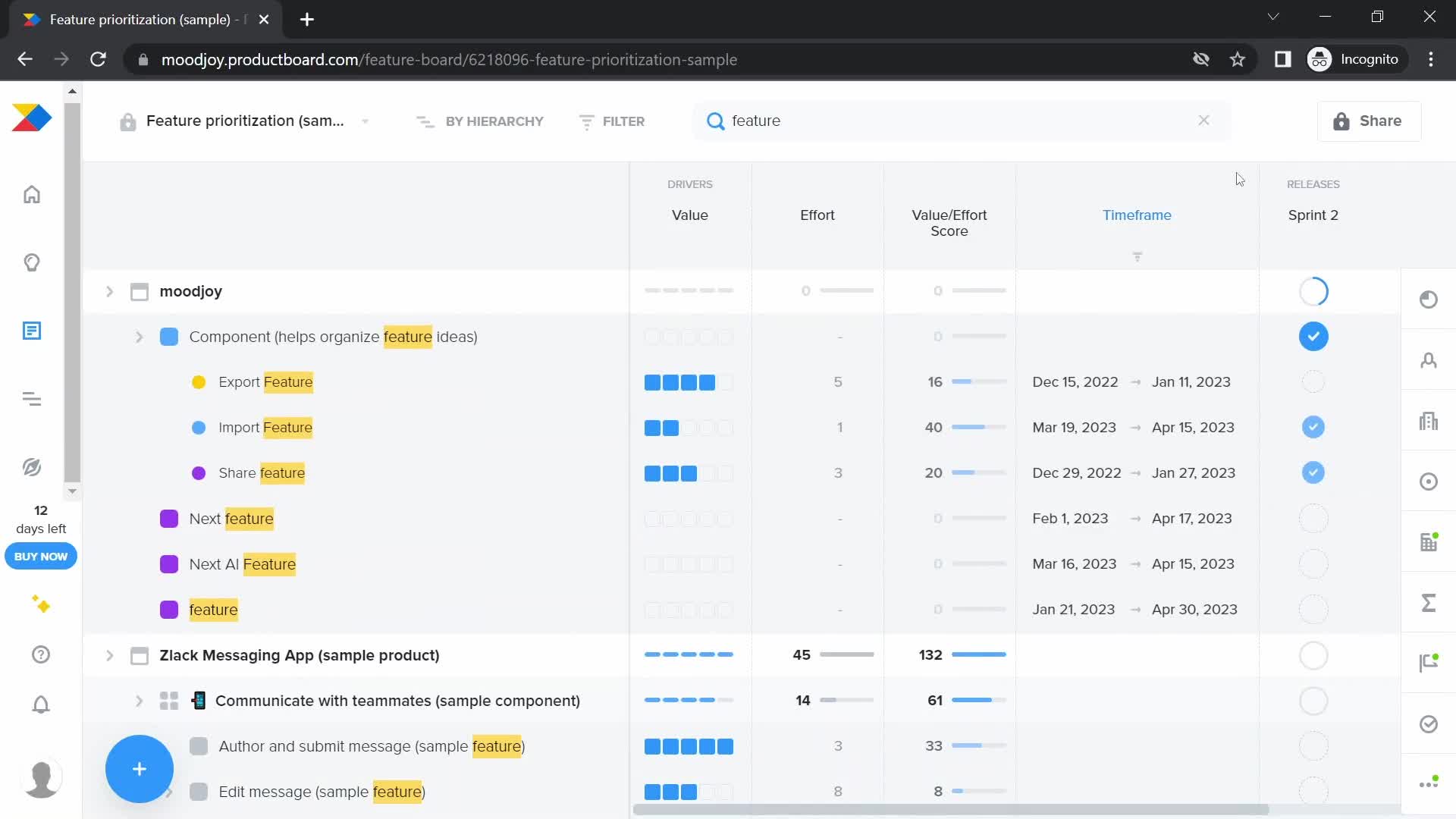
Task: Select the Sprint 2 release column header
Action: click(1313, 215)
